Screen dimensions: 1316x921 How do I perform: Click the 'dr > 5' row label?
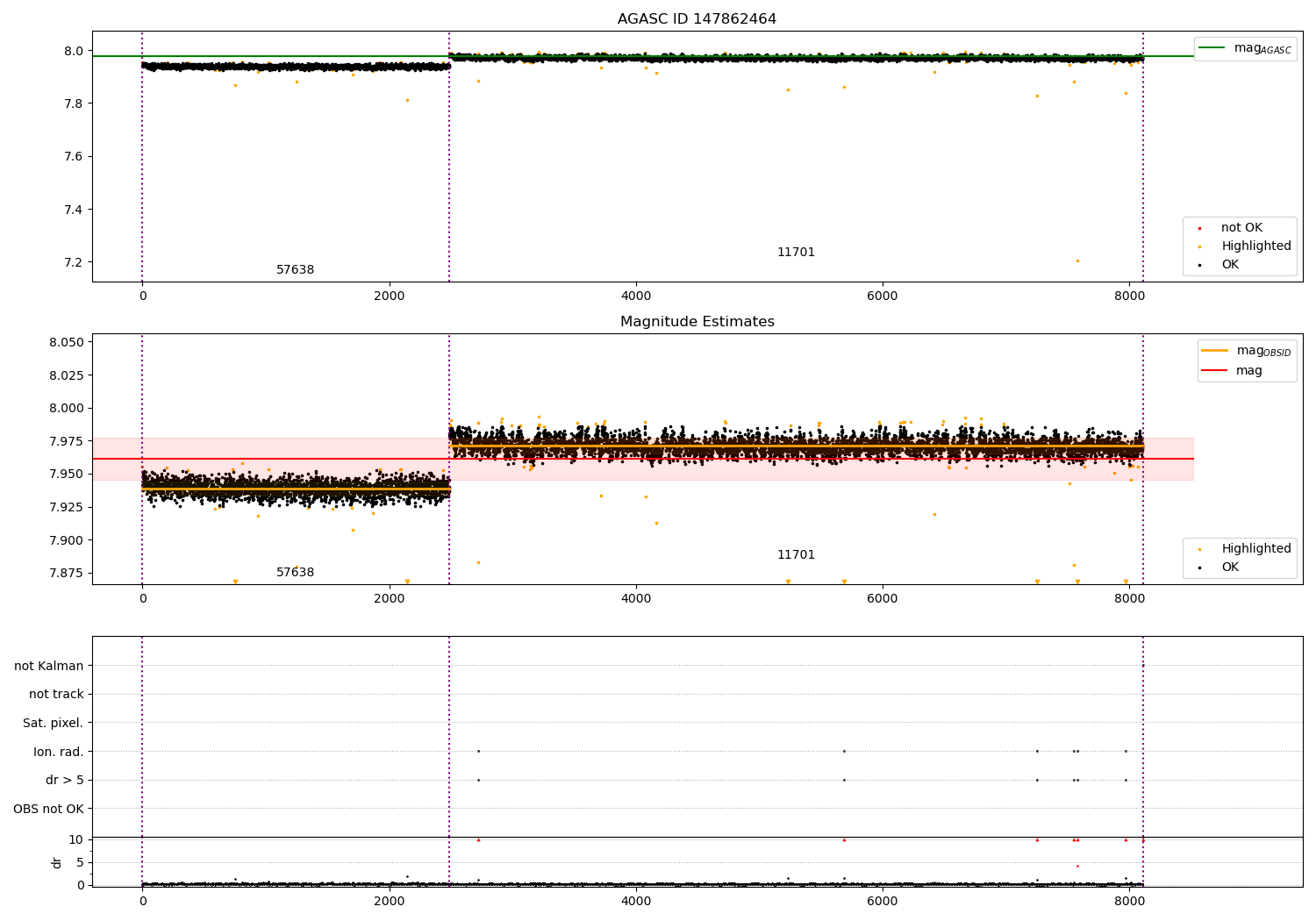pyautogui.click(x=65, y=781)
